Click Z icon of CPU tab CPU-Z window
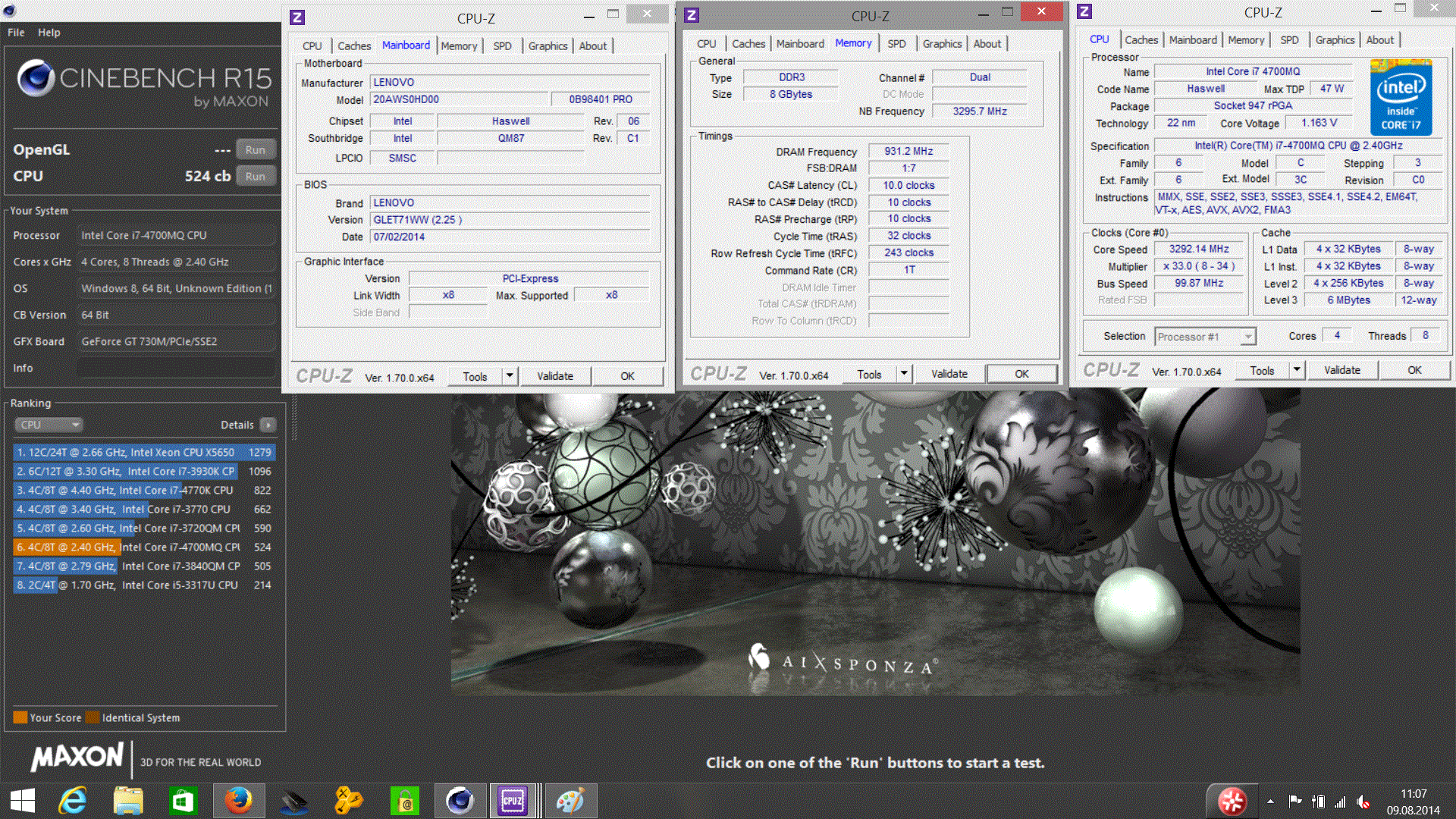 (1084, 11)
